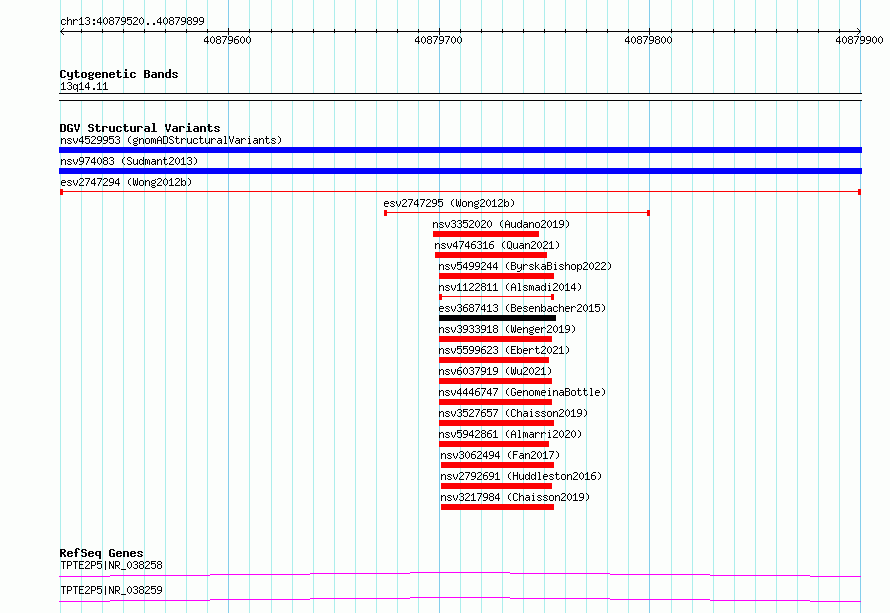Click the chr13:40879520..40879899 region label
Image resolution: width=890 pixels, height=613 pixels.
(x=132, y=21)
